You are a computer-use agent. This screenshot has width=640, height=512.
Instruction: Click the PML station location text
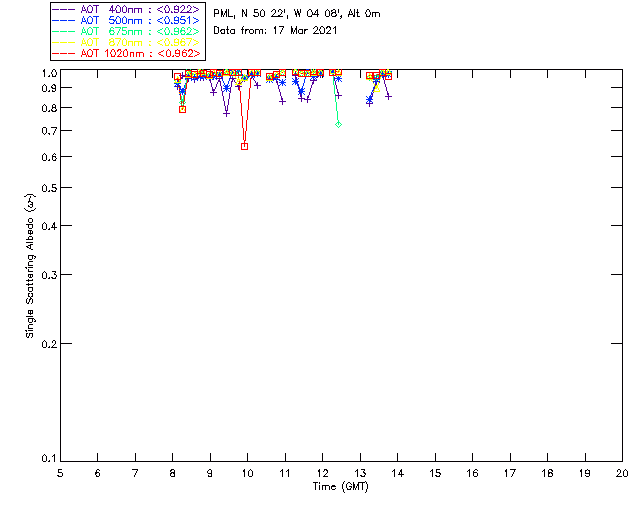297,14
